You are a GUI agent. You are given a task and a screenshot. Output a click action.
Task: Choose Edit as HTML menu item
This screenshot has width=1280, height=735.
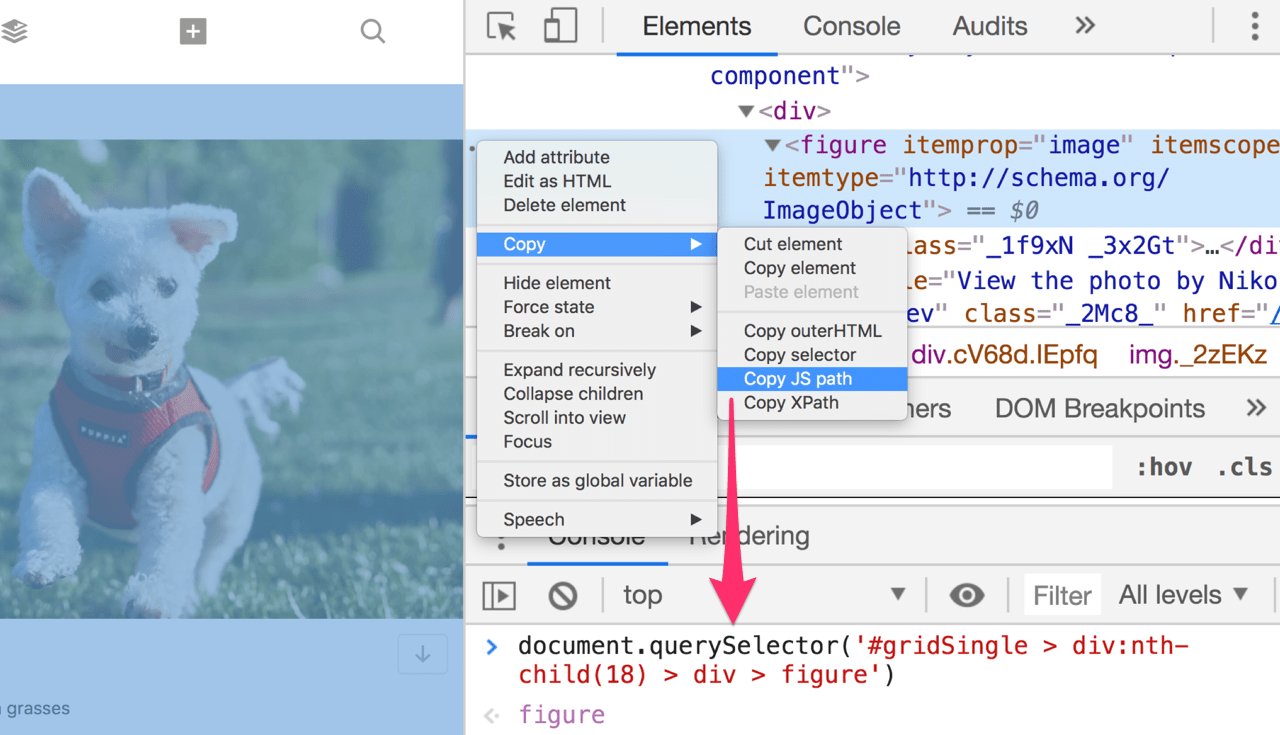click(557, 181)
